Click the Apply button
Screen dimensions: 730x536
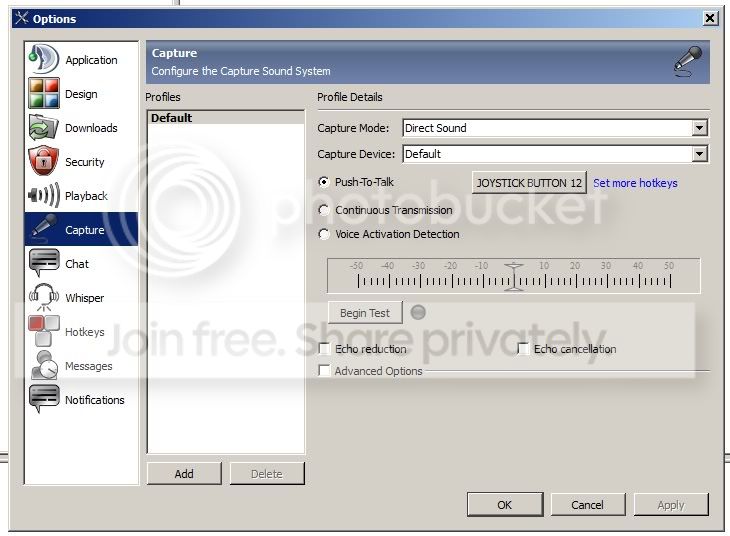coord(671,505)
